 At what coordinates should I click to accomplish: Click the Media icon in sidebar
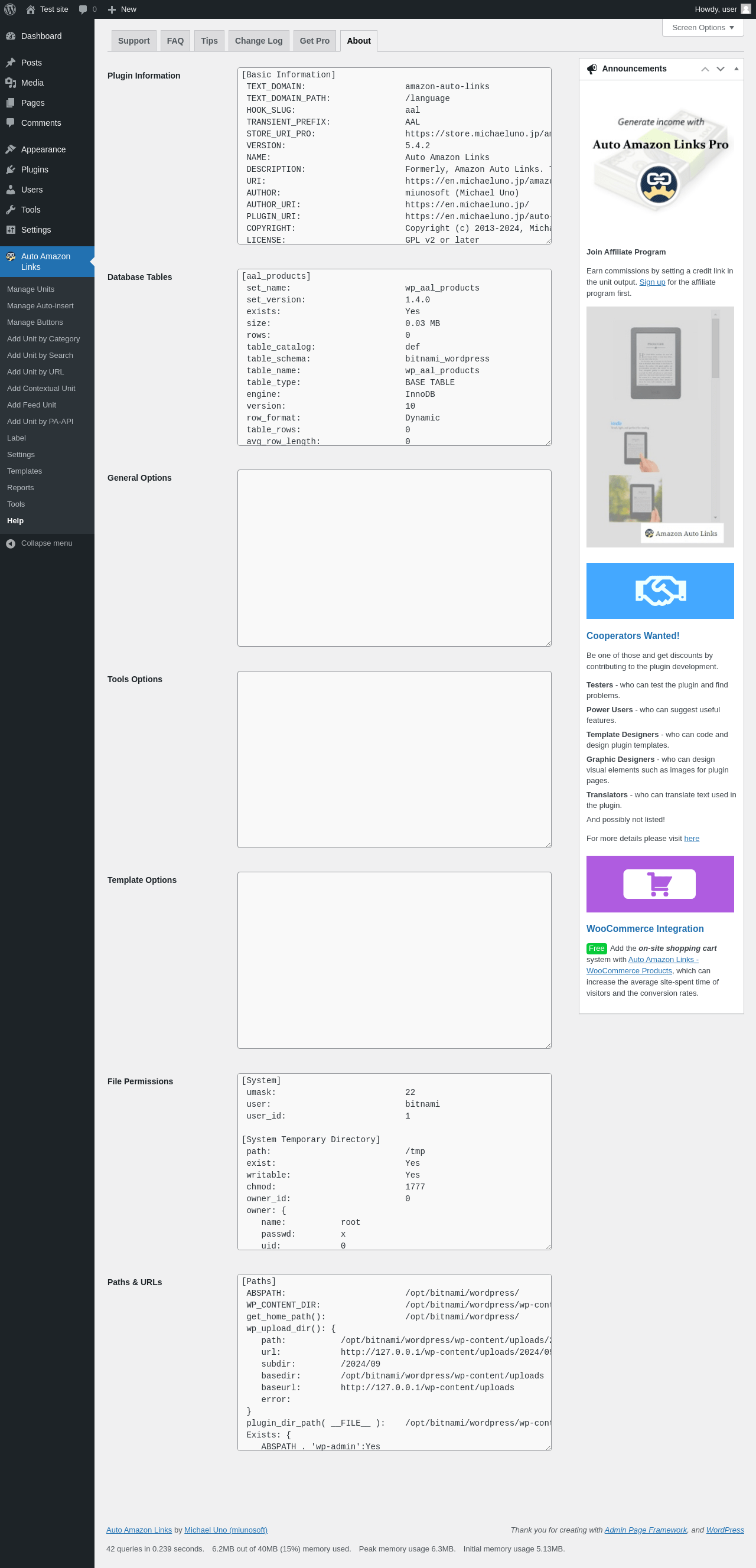pyautogui.click(x=11, y=83)
